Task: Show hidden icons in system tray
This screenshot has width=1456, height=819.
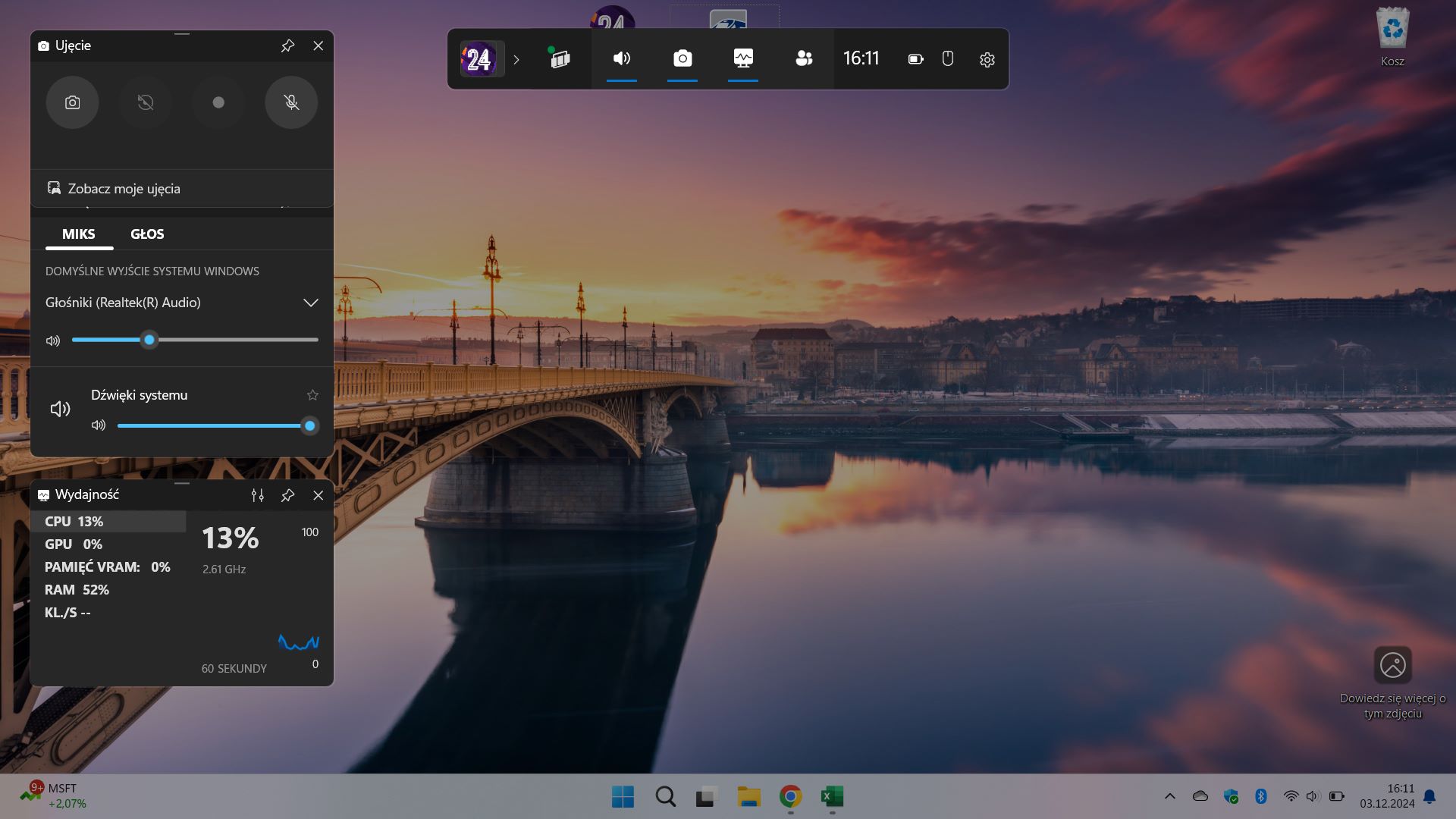Action: click(x=1169, y=796)
